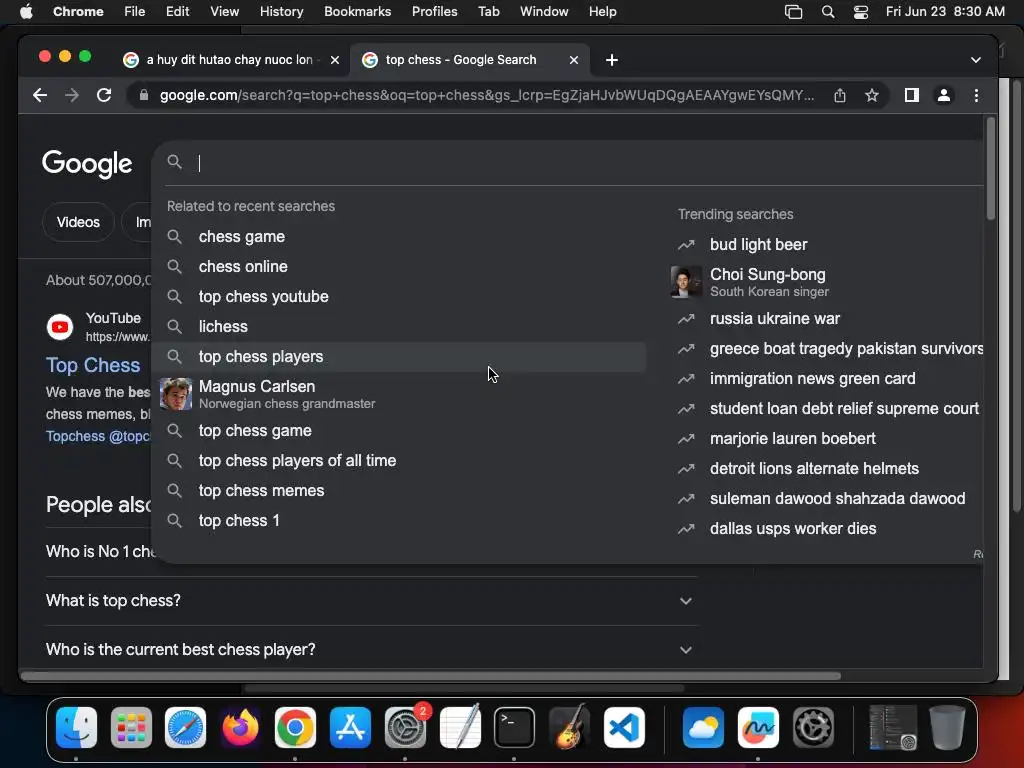Open App Store from the Dock
The image size is (1024, 768).
[x=350, y=727]
